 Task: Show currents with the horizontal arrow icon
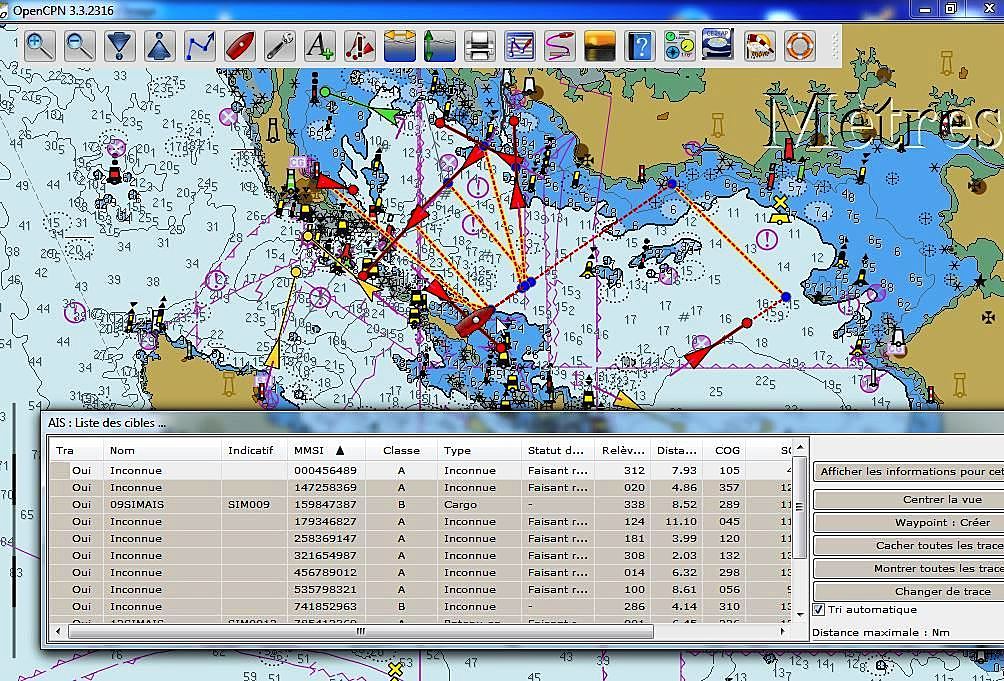400,46
